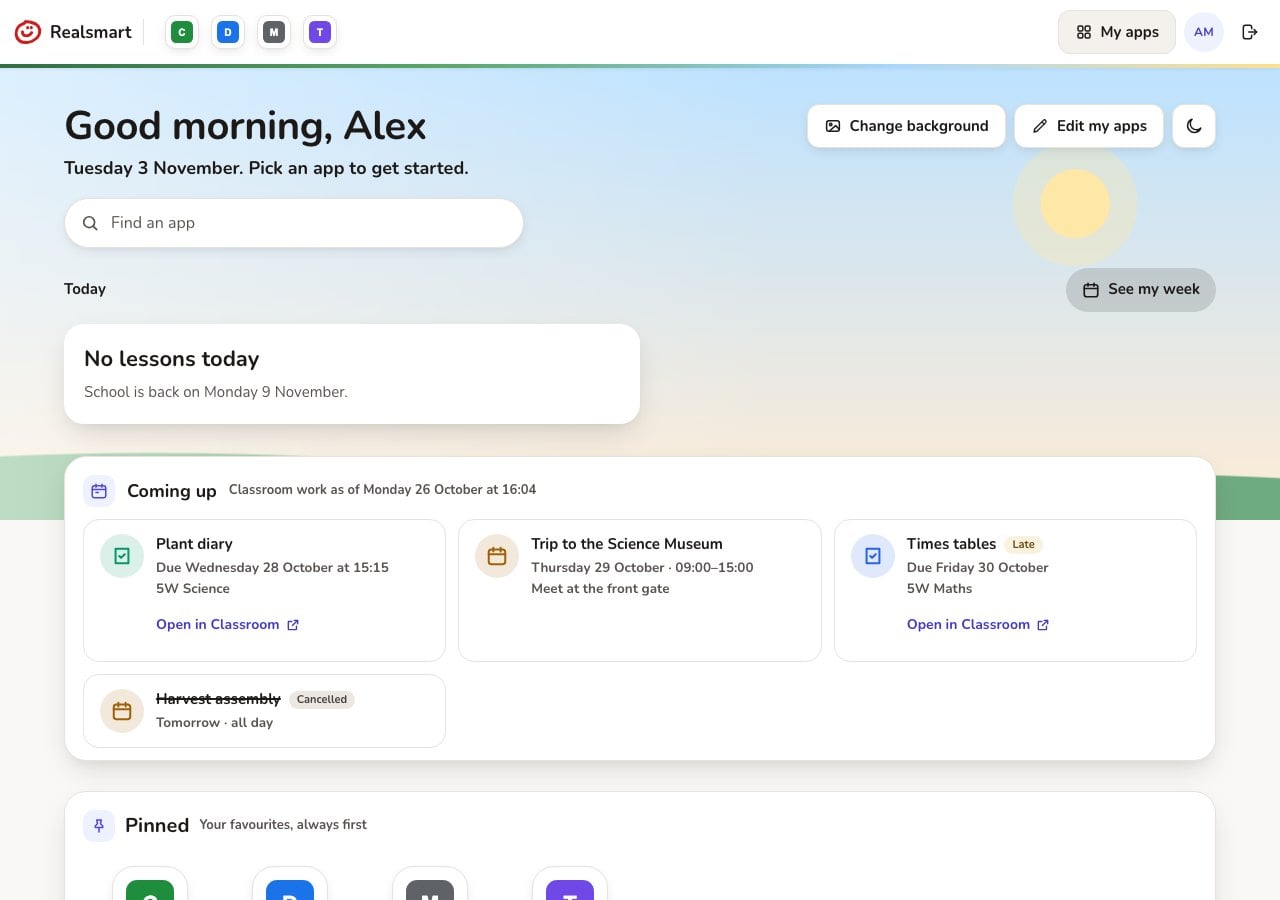The image size is (1280, 900).
Task: Open the grey M app in top bar
Action: (x=274, y=32)
